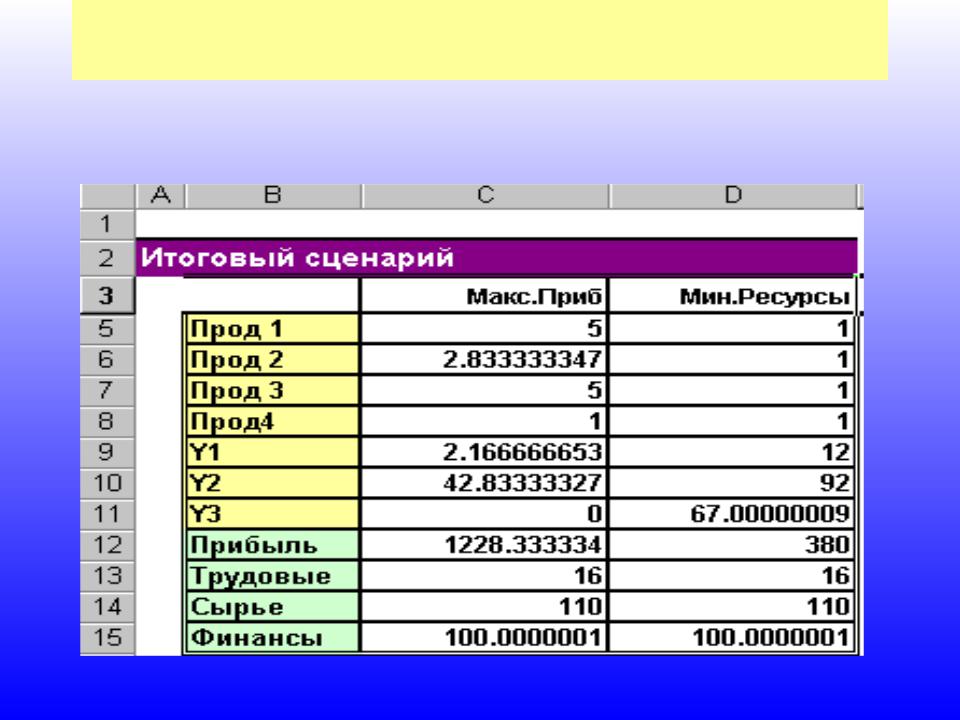960x720 pixels.
Task: Click Мин.Ресурсы value 1 for Прод 1
Action: (x=732, y=329)
